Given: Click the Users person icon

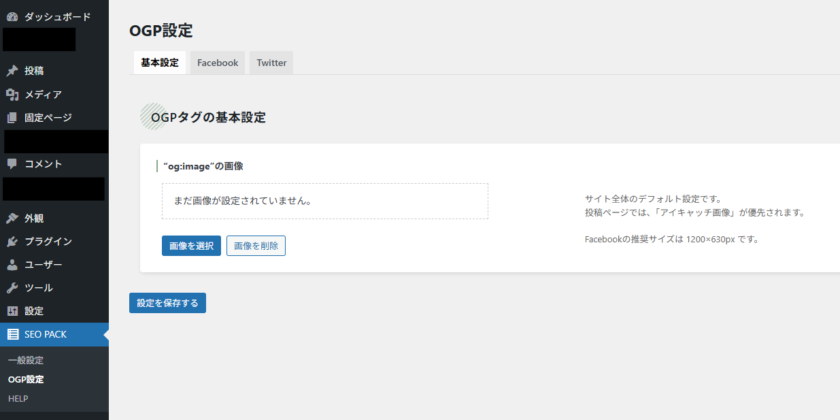Looking at the screenshot, I should pyautogui.click(x=12, y=265).
